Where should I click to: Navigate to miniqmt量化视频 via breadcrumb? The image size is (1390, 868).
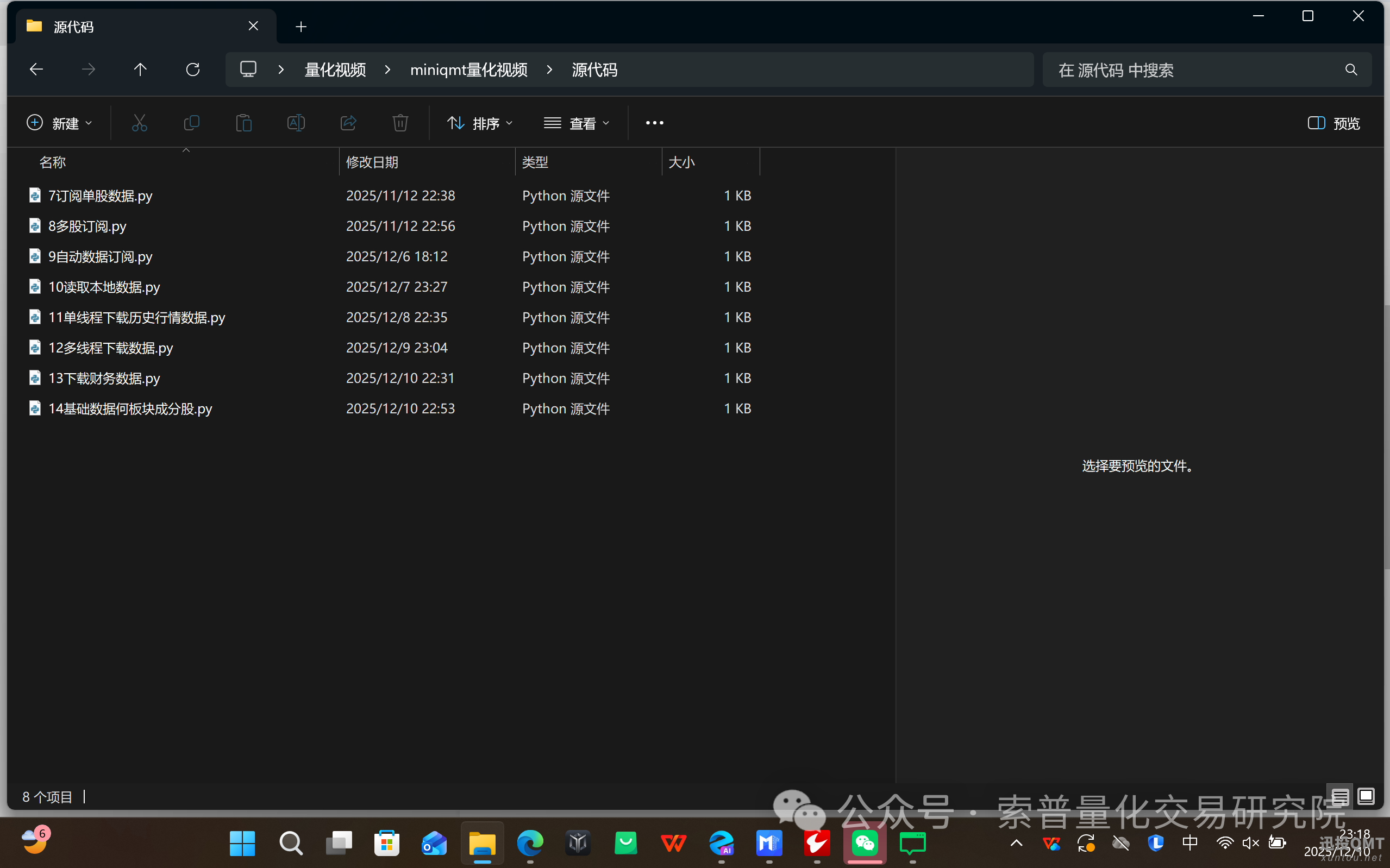468,69
